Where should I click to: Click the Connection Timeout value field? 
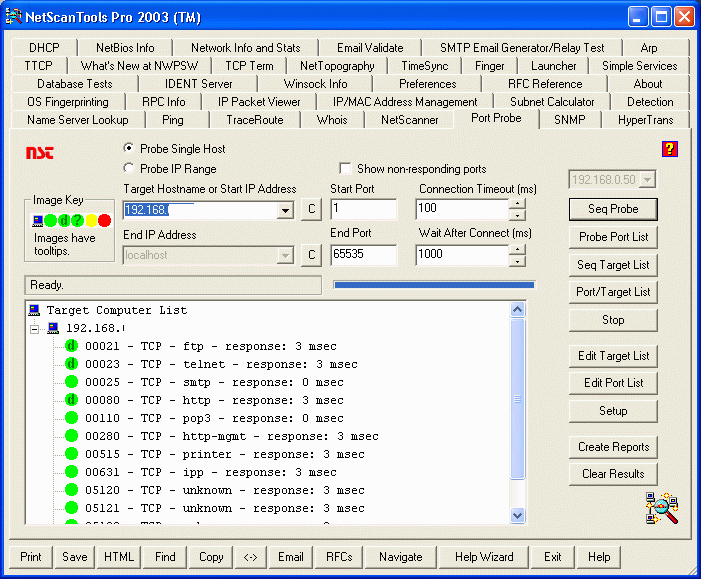[x=462, y=209]
